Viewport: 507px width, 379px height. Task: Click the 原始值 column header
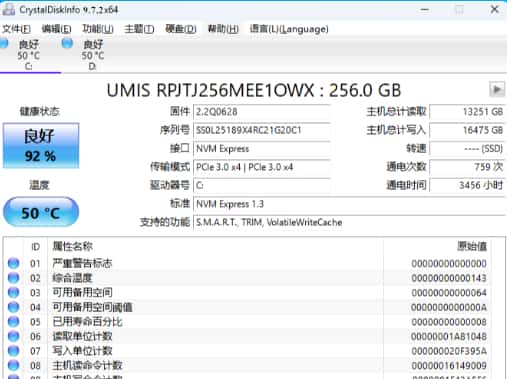[472, 247]
